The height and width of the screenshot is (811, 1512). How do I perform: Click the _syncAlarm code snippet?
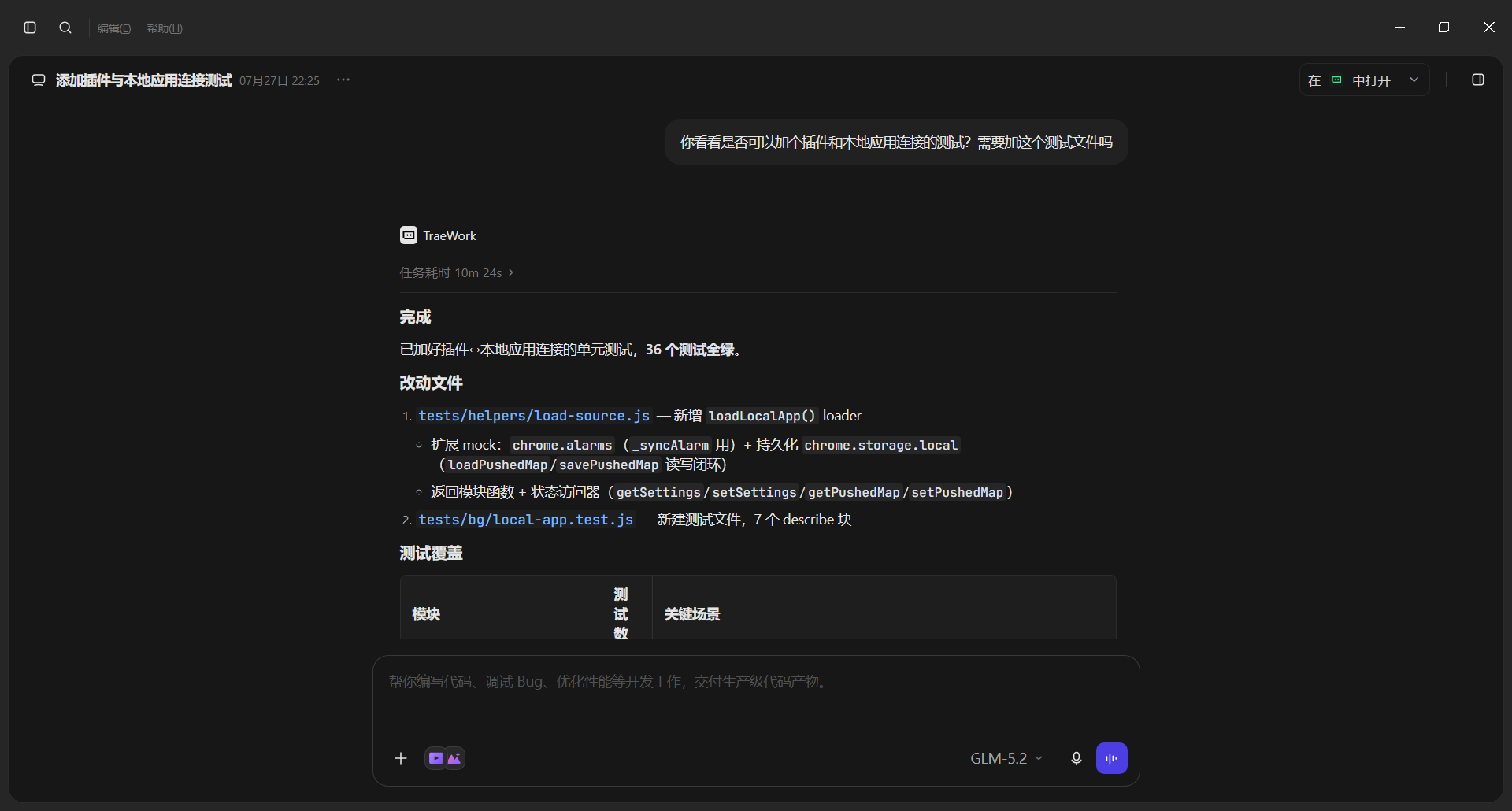(670, 446)
